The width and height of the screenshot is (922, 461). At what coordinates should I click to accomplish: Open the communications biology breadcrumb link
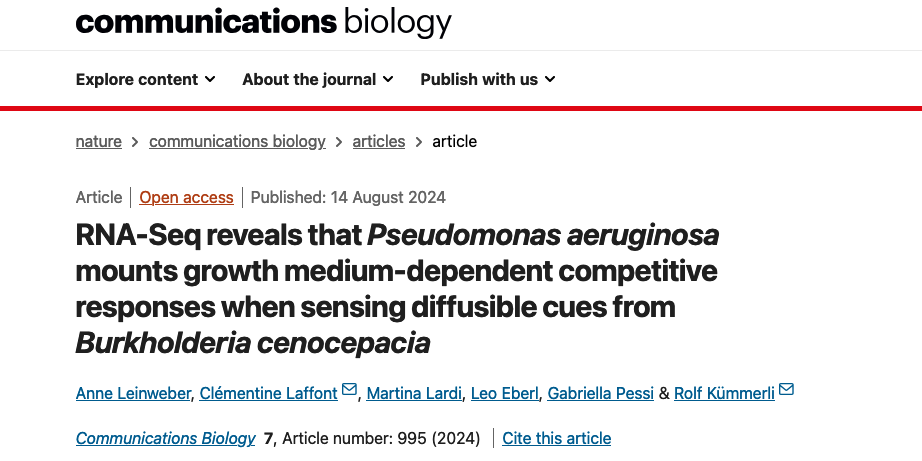tap(237, 141)
